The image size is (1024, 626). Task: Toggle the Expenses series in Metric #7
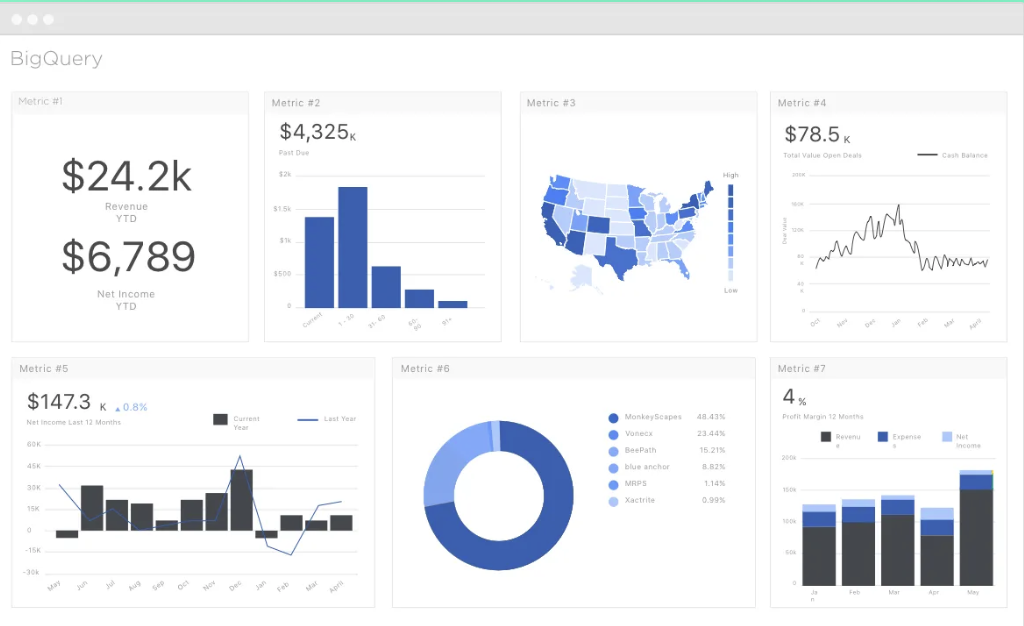[881, 437]
